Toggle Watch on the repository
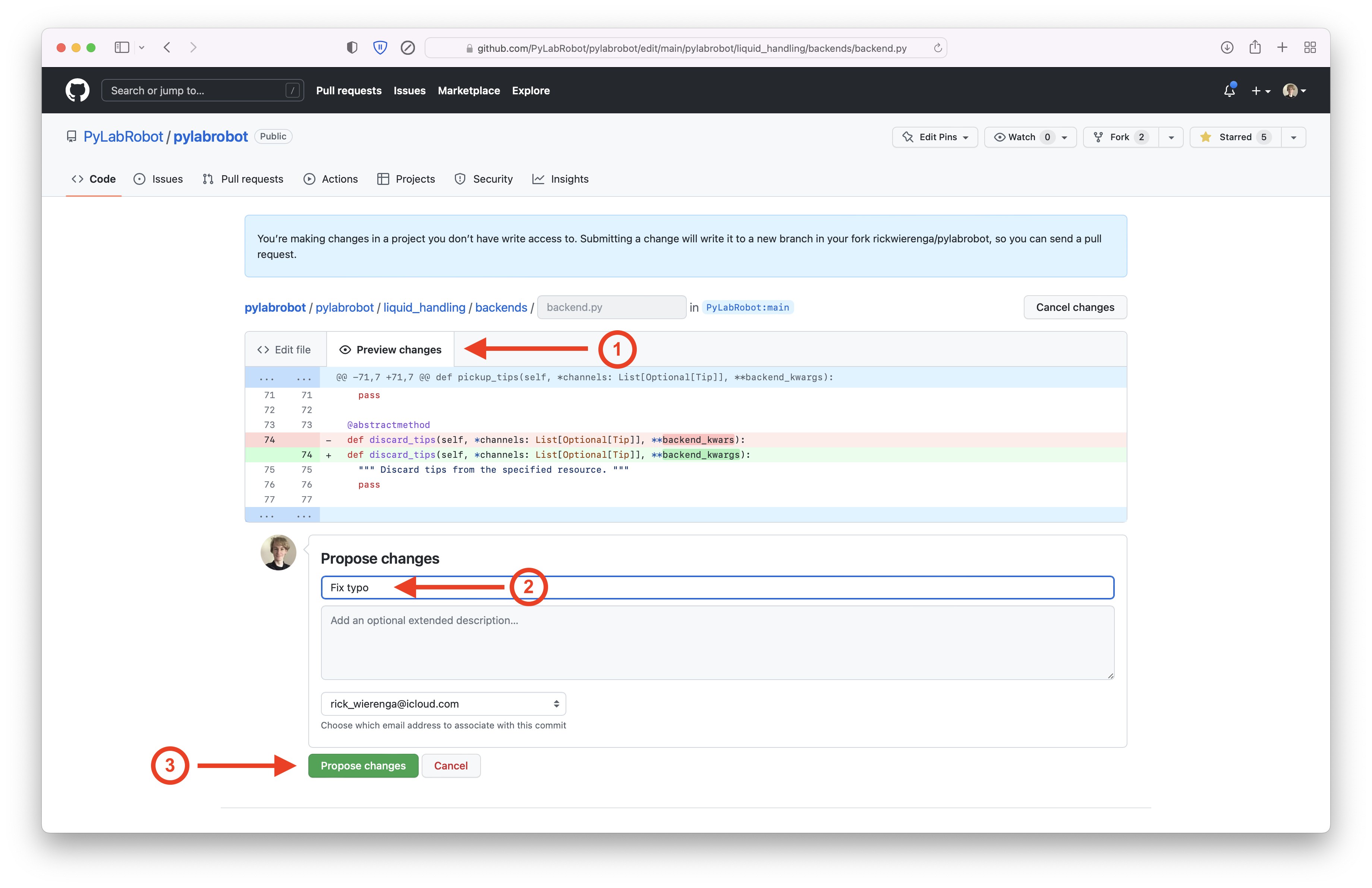Viewport: 1372px width, 888px height. pos(1021,137)
